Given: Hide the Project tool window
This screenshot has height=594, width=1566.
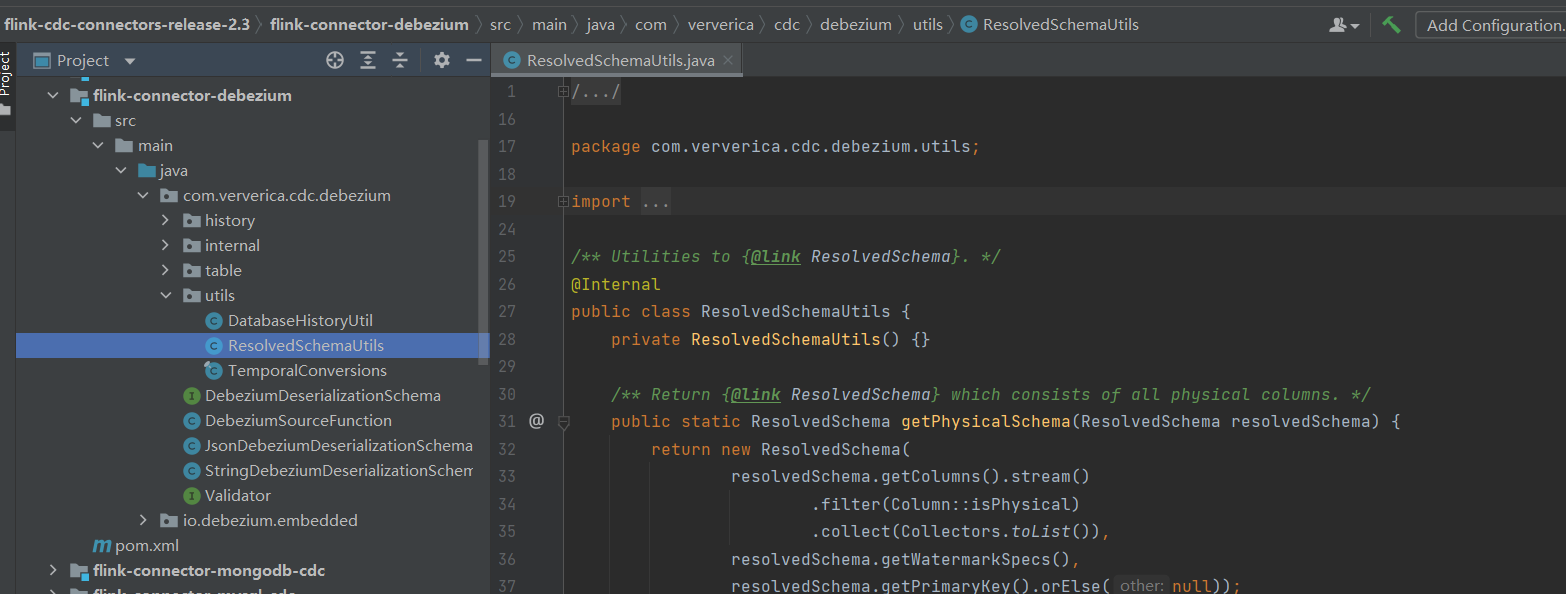Looking at the screenshot, I should 473,60.
